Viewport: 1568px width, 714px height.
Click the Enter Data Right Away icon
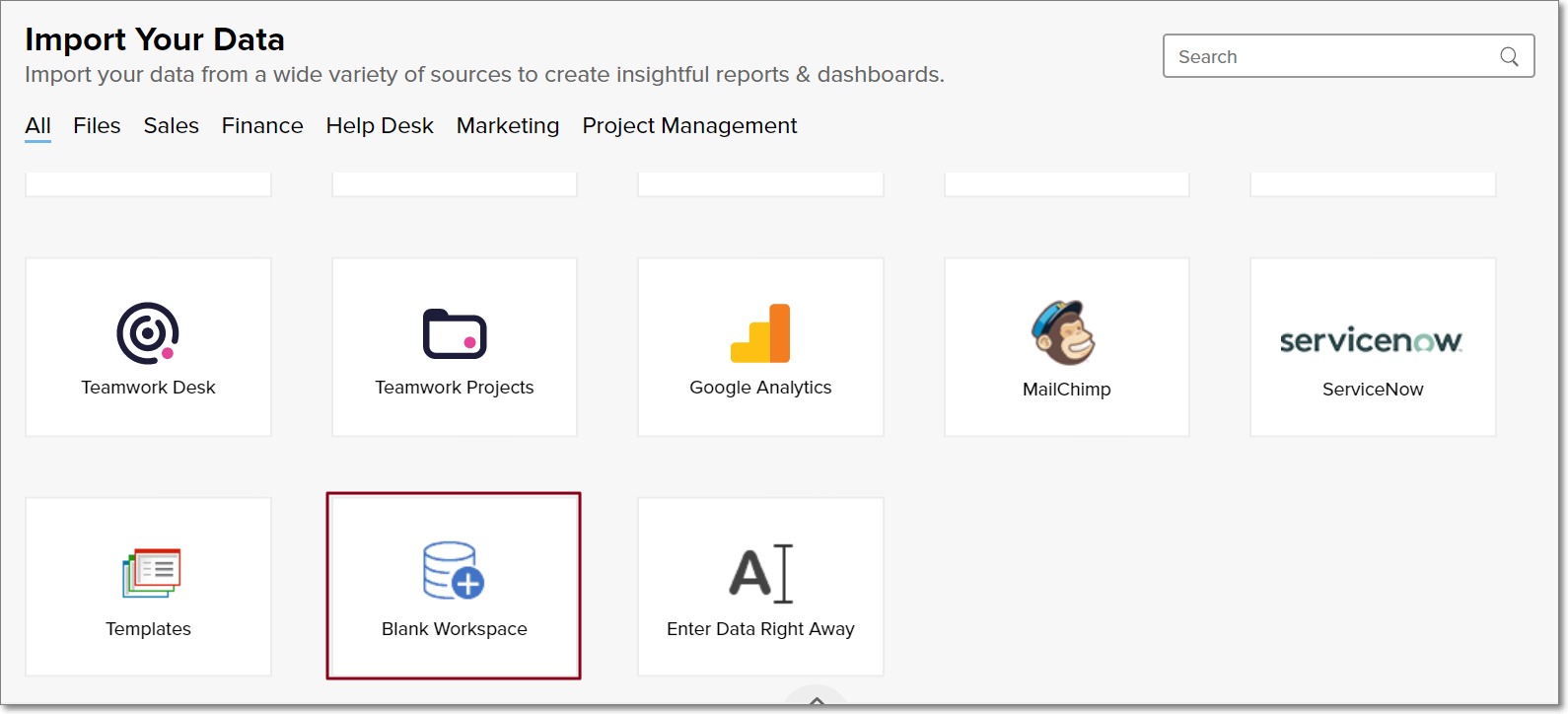click(760, 573)
